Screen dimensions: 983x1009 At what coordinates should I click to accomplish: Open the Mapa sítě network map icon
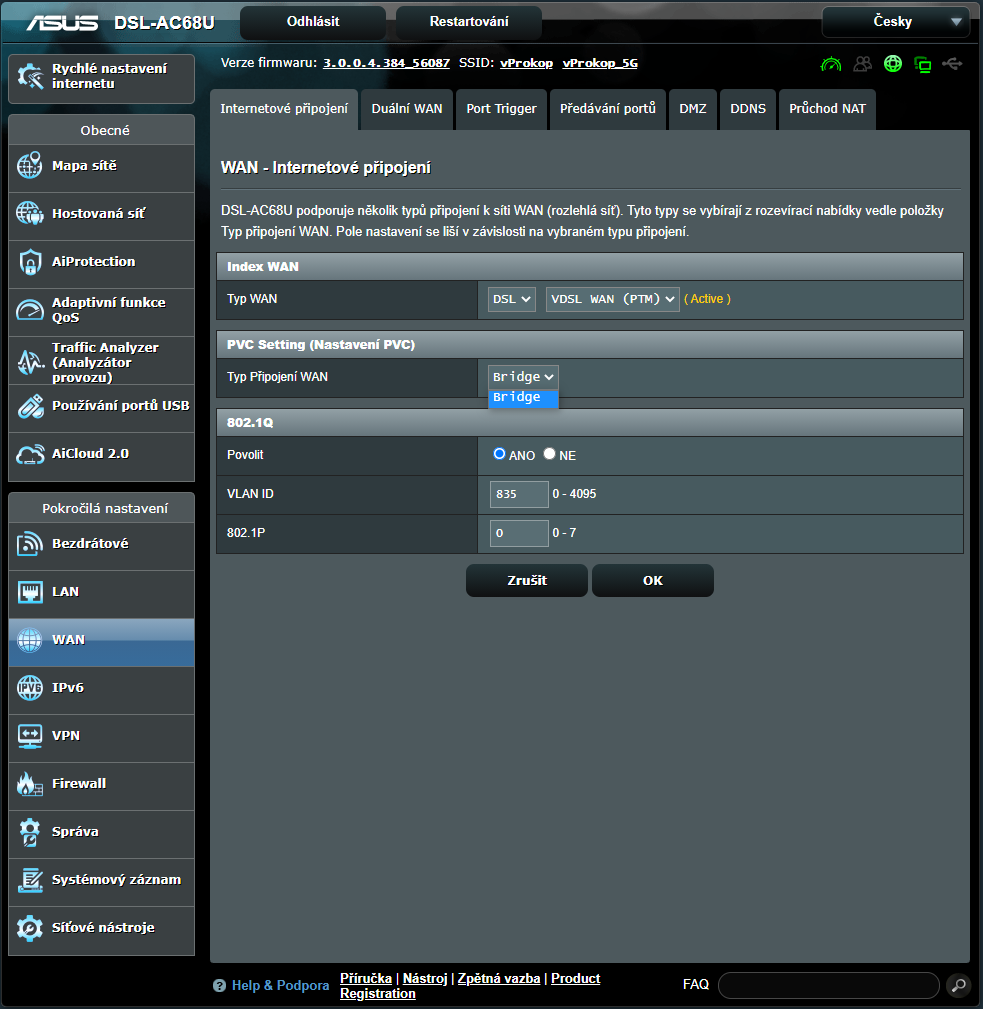coord(30,166)
